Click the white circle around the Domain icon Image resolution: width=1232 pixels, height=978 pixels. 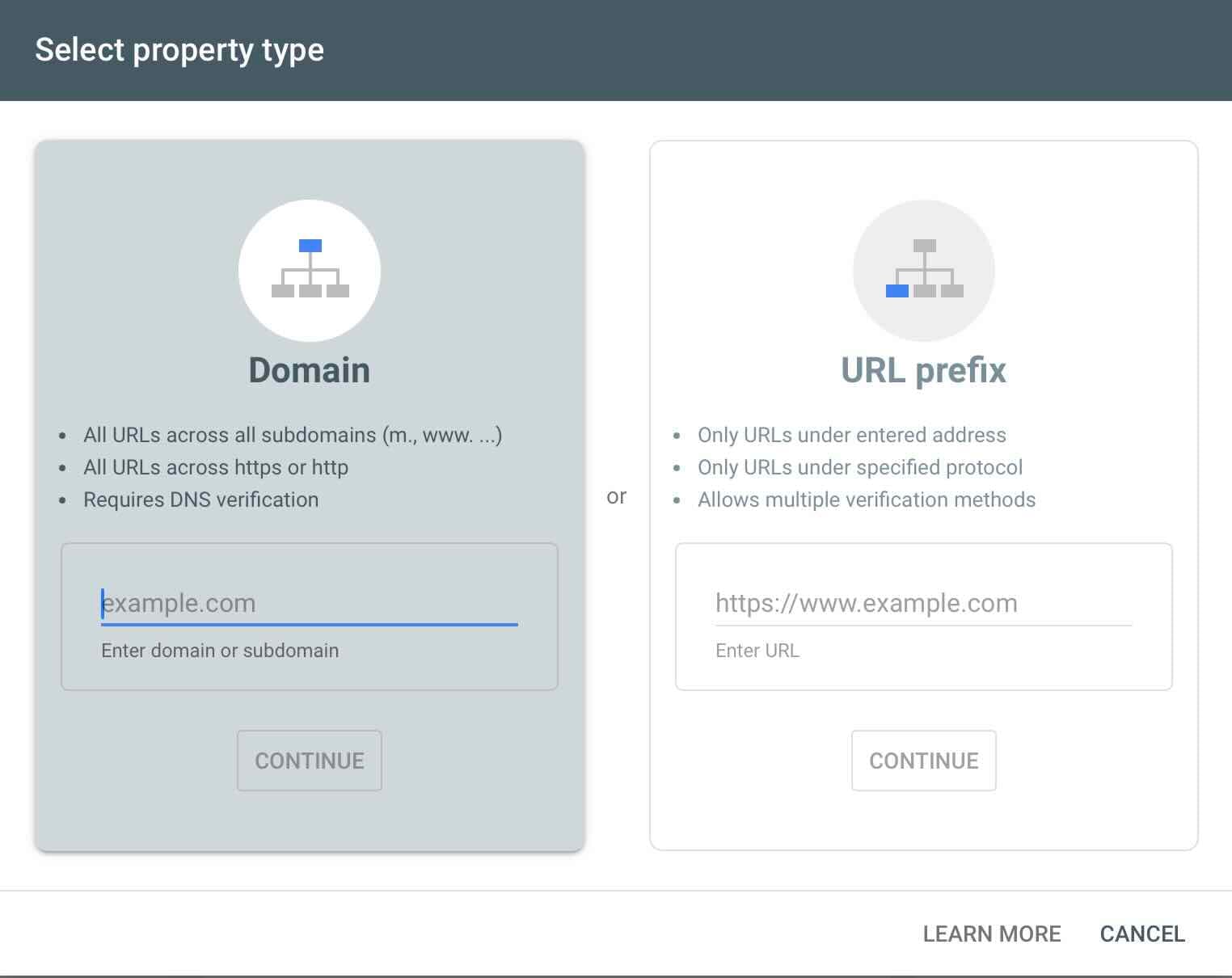pyautogui.click(x=267, y=234)
